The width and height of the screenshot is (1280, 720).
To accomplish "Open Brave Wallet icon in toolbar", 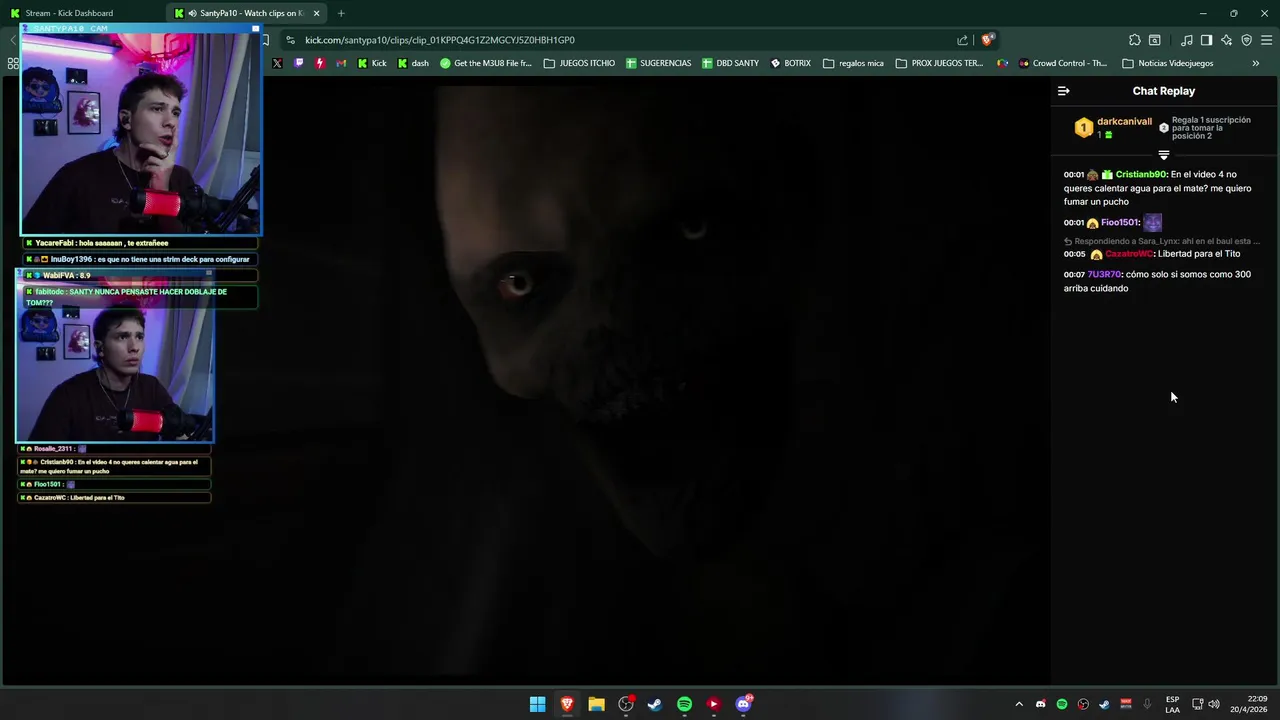I will pos(1154,40).
